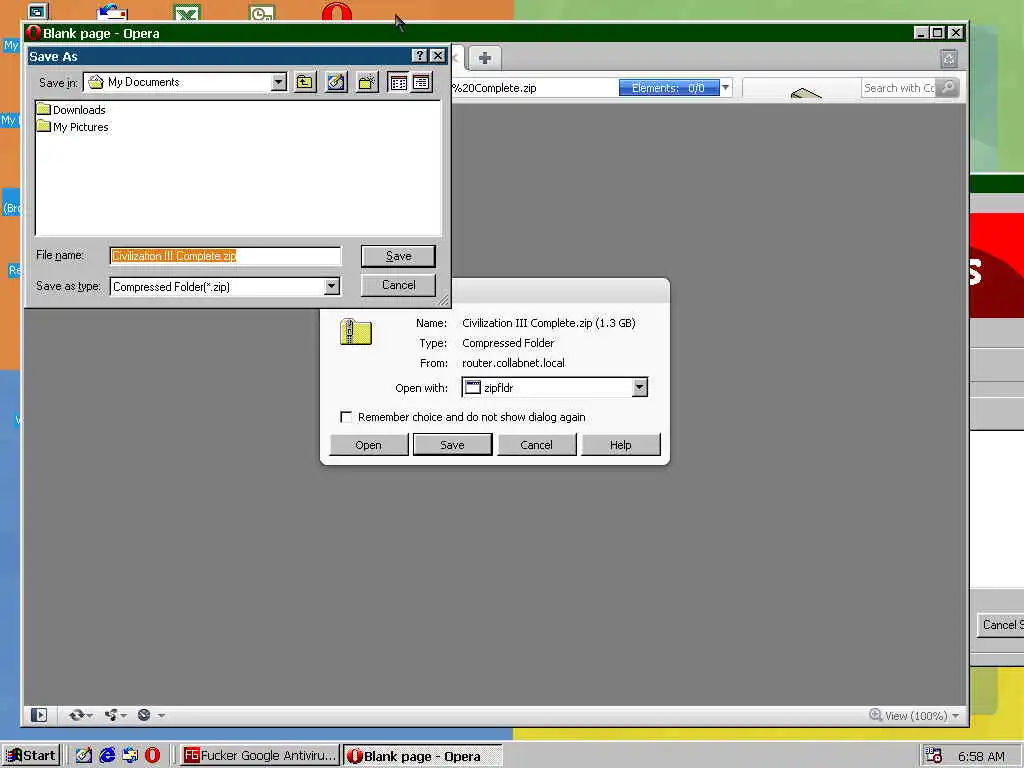Open the My Pictures folder in Save As
This screenshot has width=1024, height=768.
coord(72,127)
